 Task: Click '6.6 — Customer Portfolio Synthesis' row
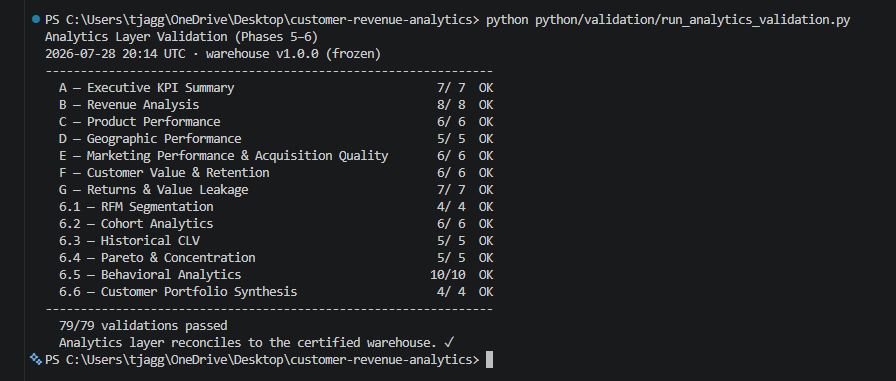coord(276,292)
